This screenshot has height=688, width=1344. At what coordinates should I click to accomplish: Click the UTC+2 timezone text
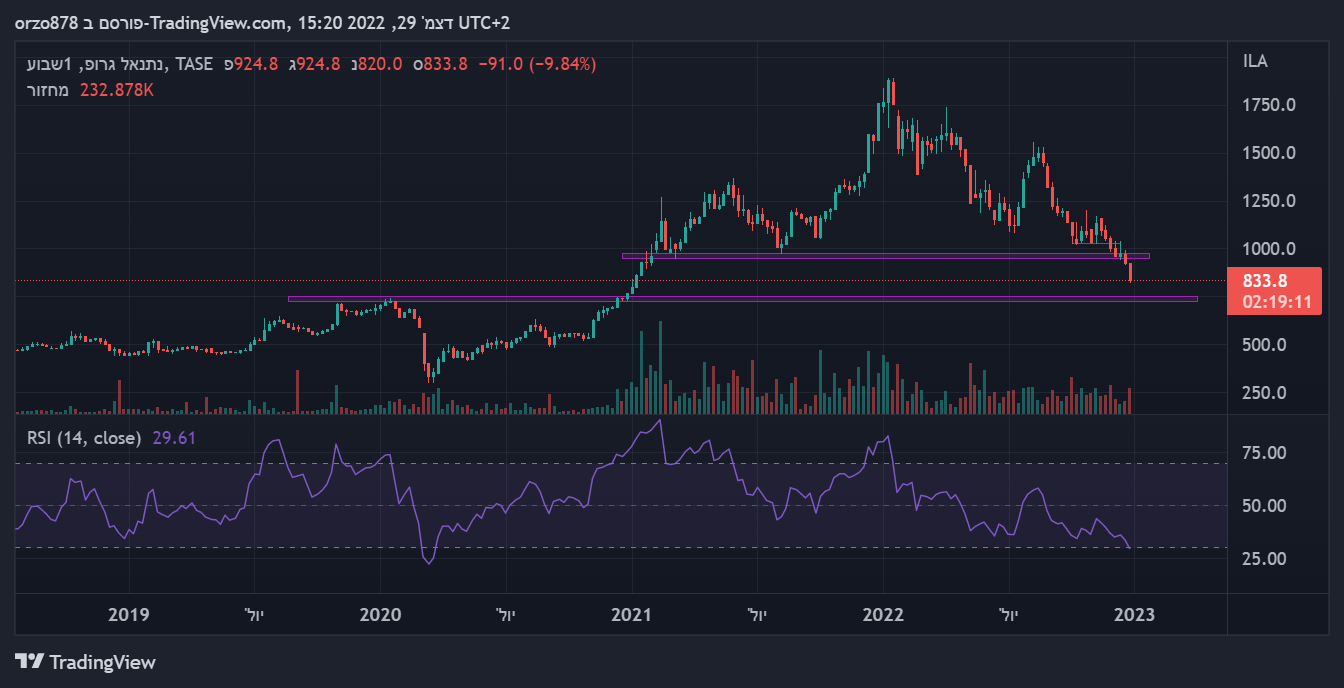[x=484, y=22]
